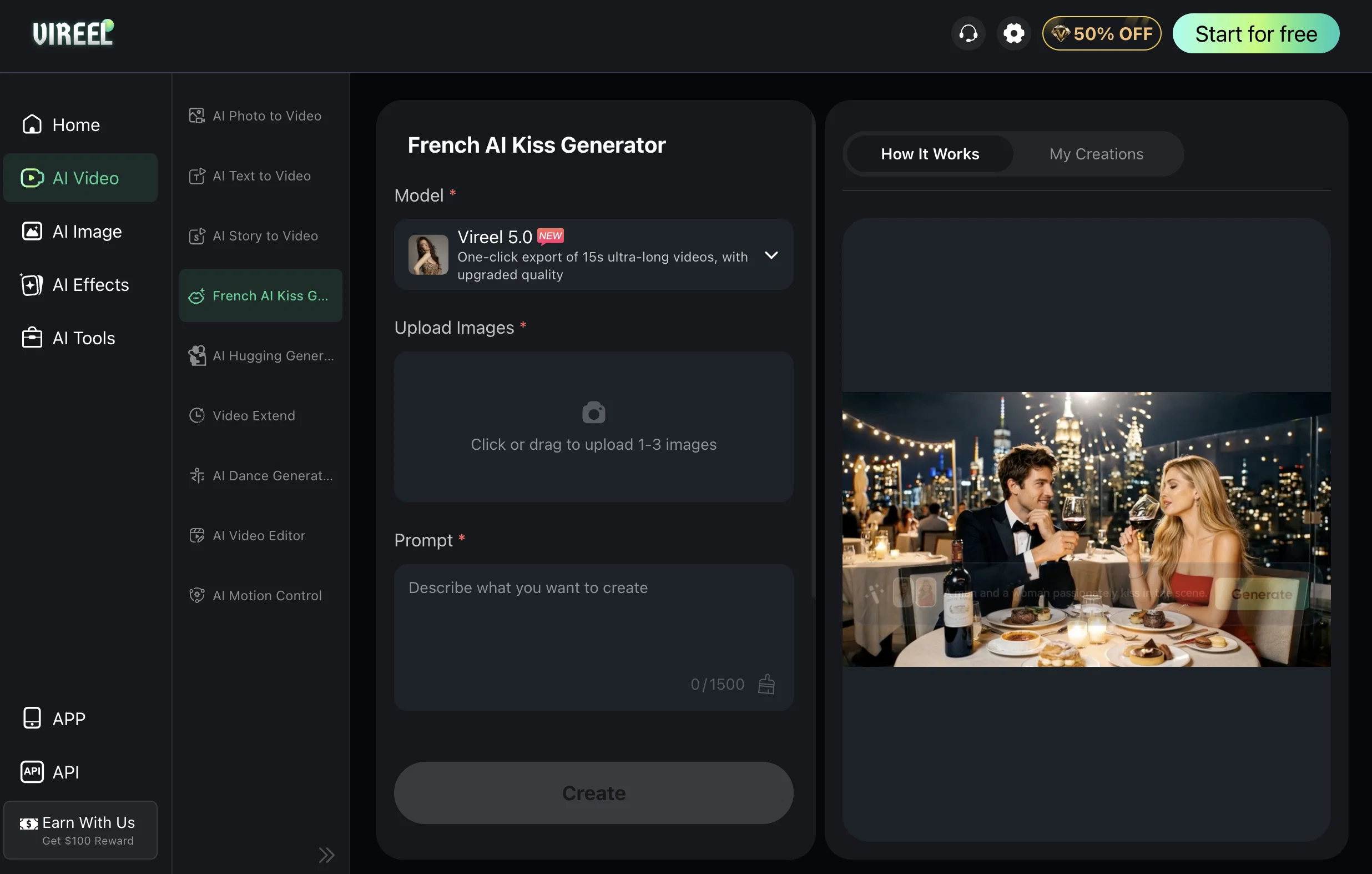Image resolution: width=1372 pixels, height=874 pixels.
Task: Open the API icon item
Action: pos(80,772)
